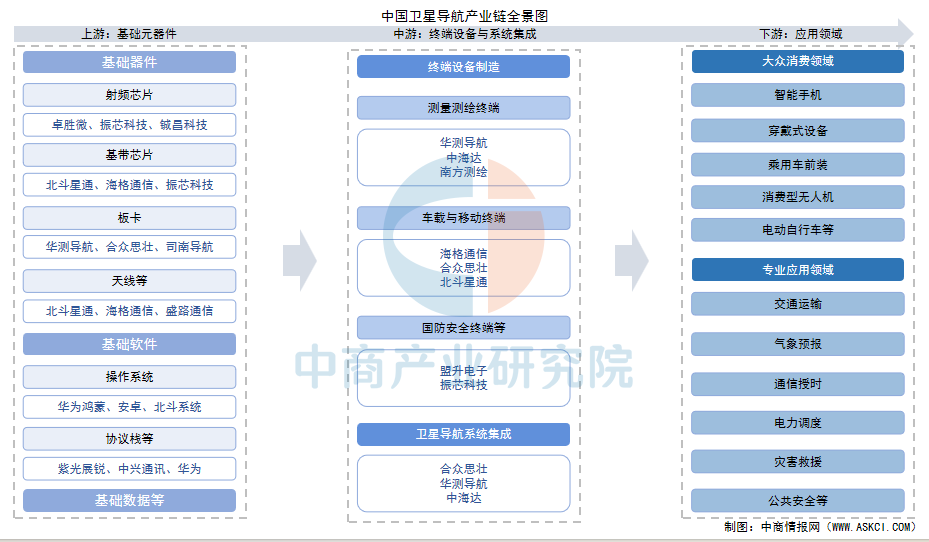The width and height of the screenshot is (929, 542).
Task: Select the 卓胜微、振芯科技、铖昌科技 box
Action: coord(129,125)
